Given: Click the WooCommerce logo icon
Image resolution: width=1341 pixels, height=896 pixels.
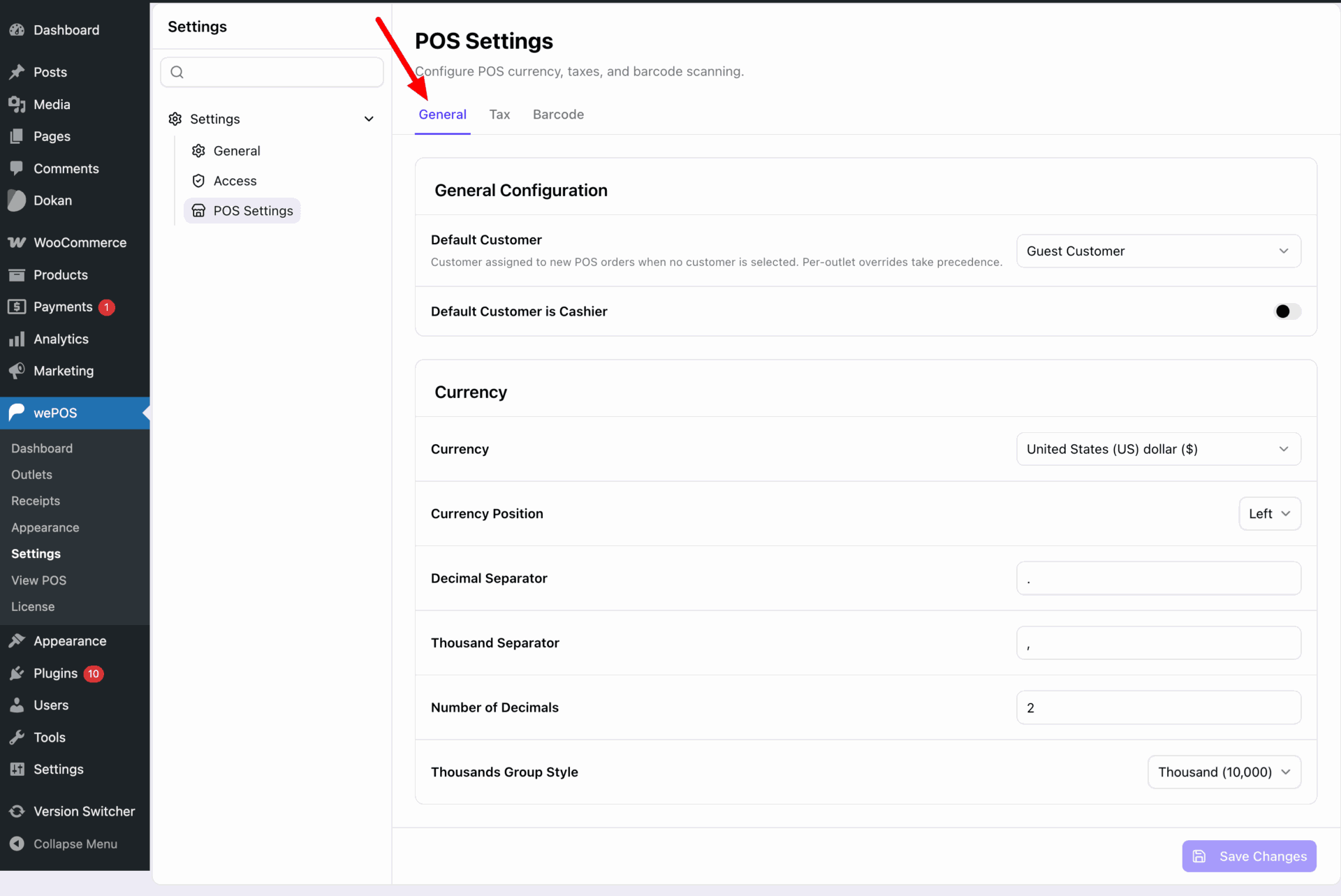Looking at the screenshot, I should click(17, 242).
